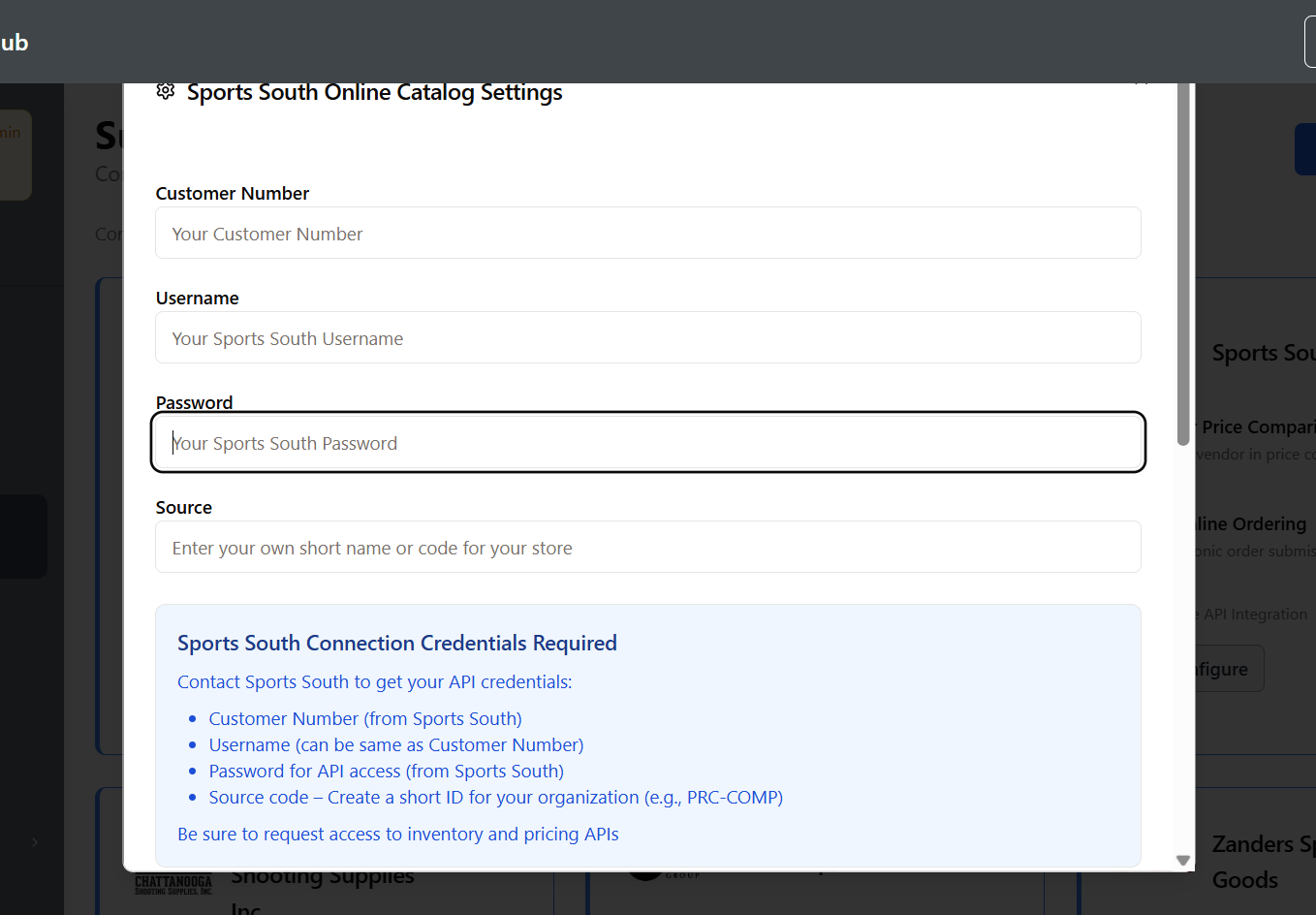
Task: Click the Username field label
Action: coord(198,298)
